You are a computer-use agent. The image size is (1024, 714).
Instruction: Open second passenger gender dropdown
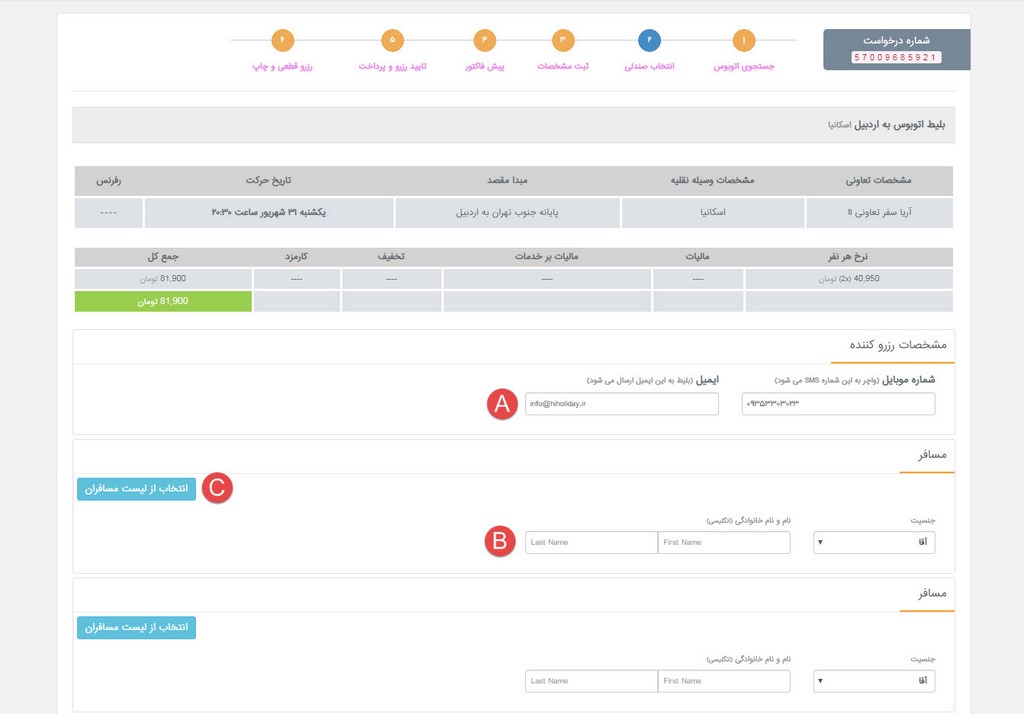point(875,681)
